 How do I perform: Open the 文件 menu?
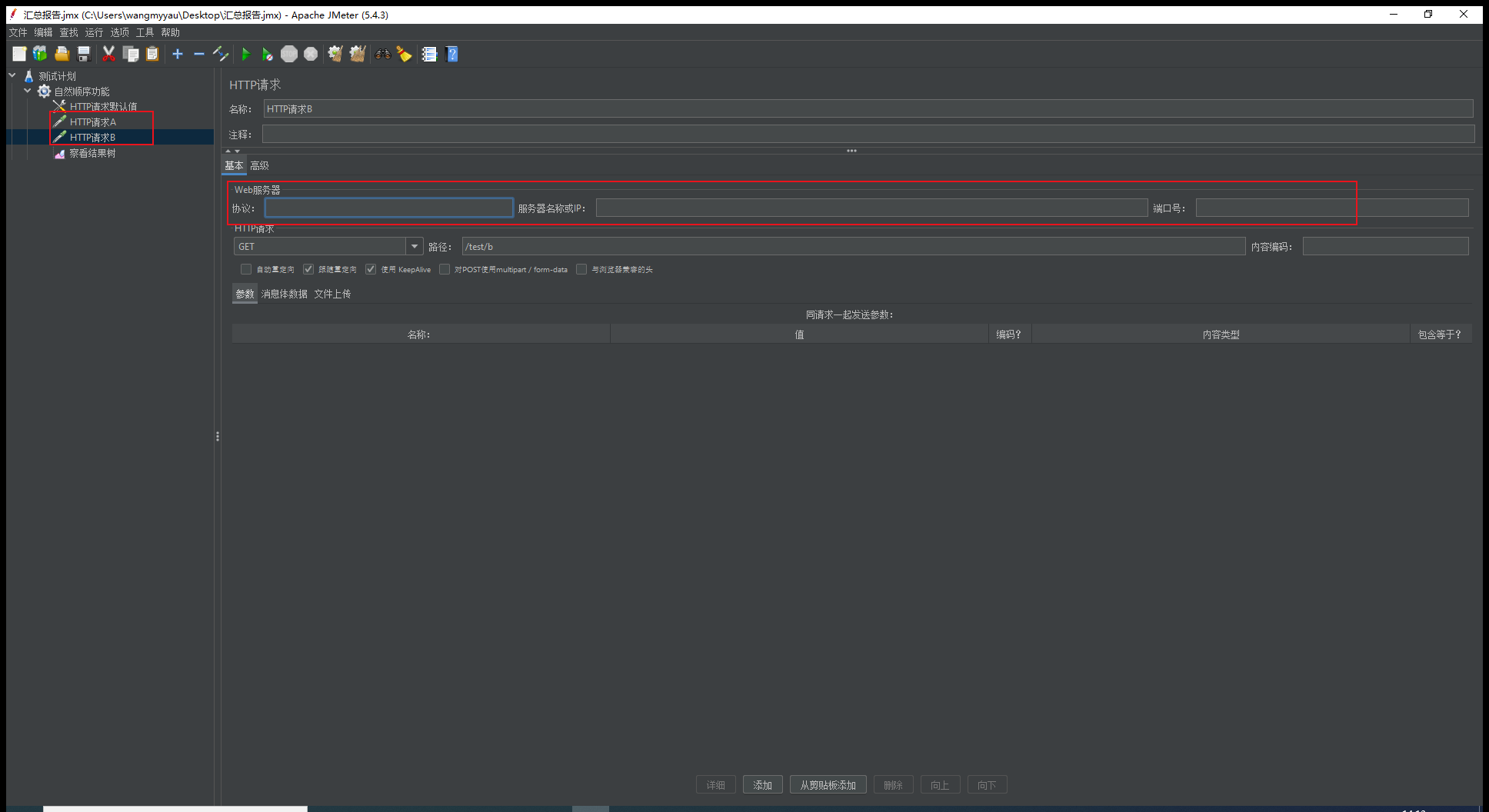tap(18, 32)
